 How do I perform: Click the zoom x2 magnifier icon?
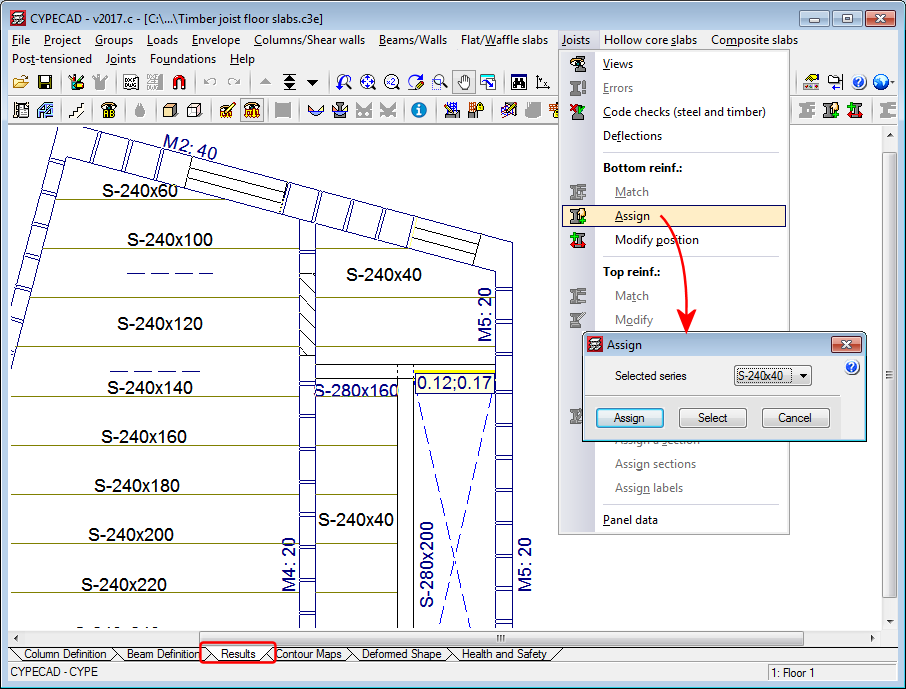(x=391, y=82)
